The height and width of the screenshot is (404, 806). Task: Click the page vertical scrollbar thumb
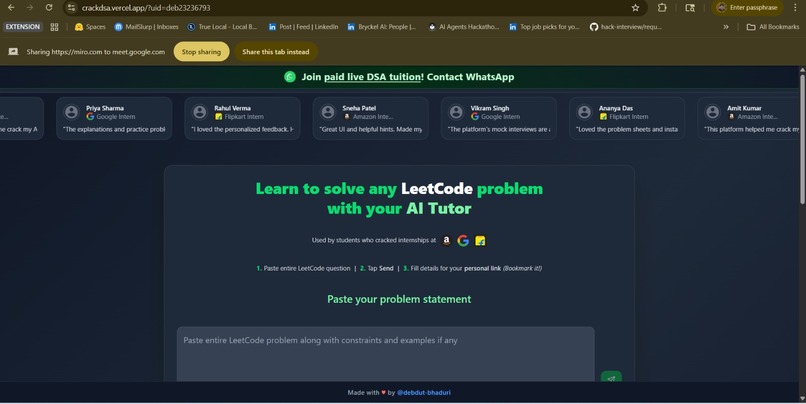[x=802, y=141]
